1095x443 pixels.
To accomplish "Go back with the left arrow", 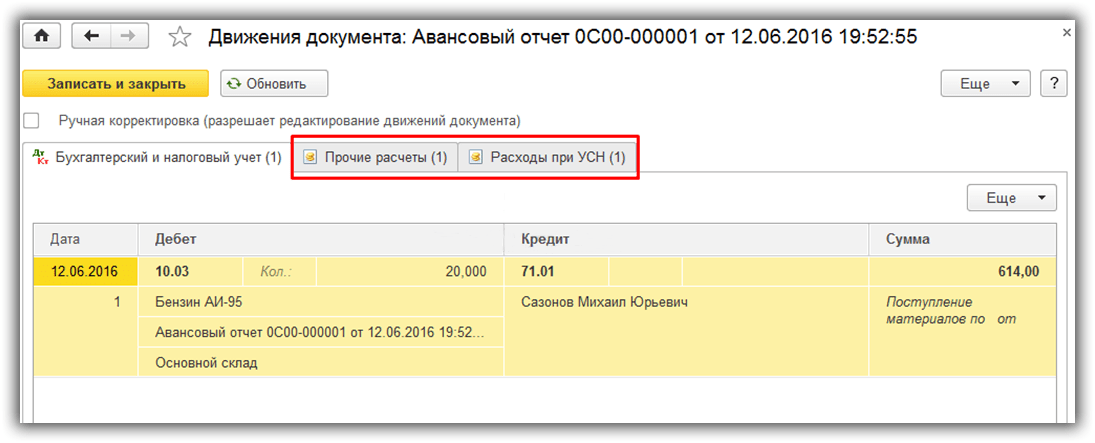I will click(x=93, y=36).
